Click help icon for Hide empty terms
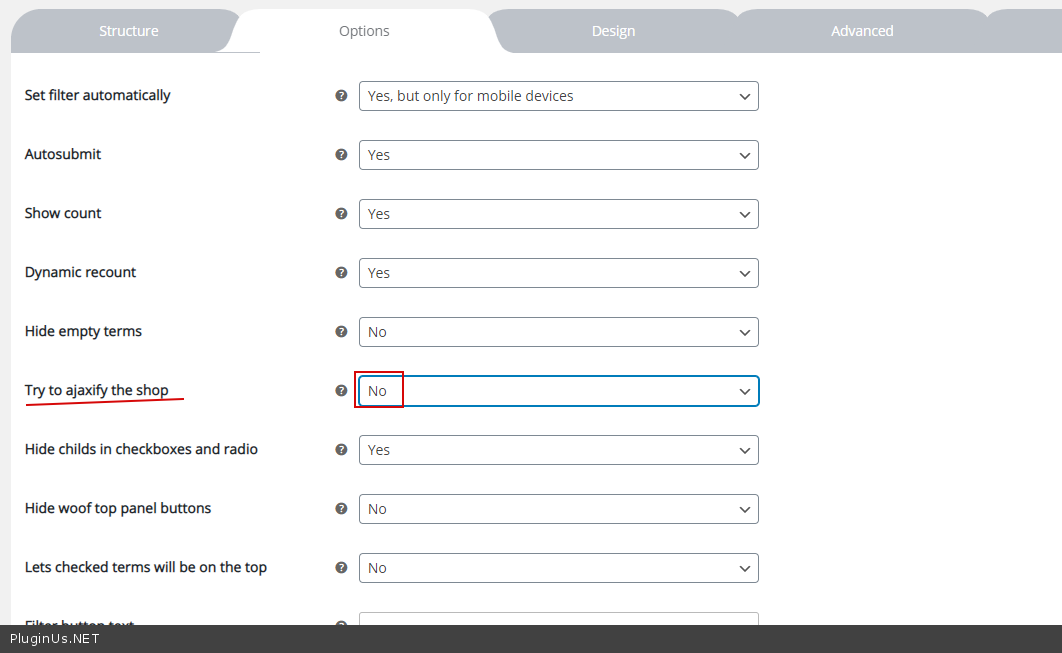1062x653 pixels. (341, 332)
